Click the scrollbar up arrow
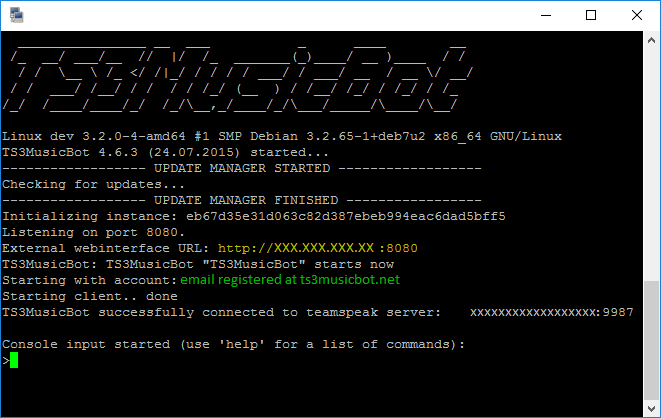This screenshot has width=661, height=418. click(651, 39)
